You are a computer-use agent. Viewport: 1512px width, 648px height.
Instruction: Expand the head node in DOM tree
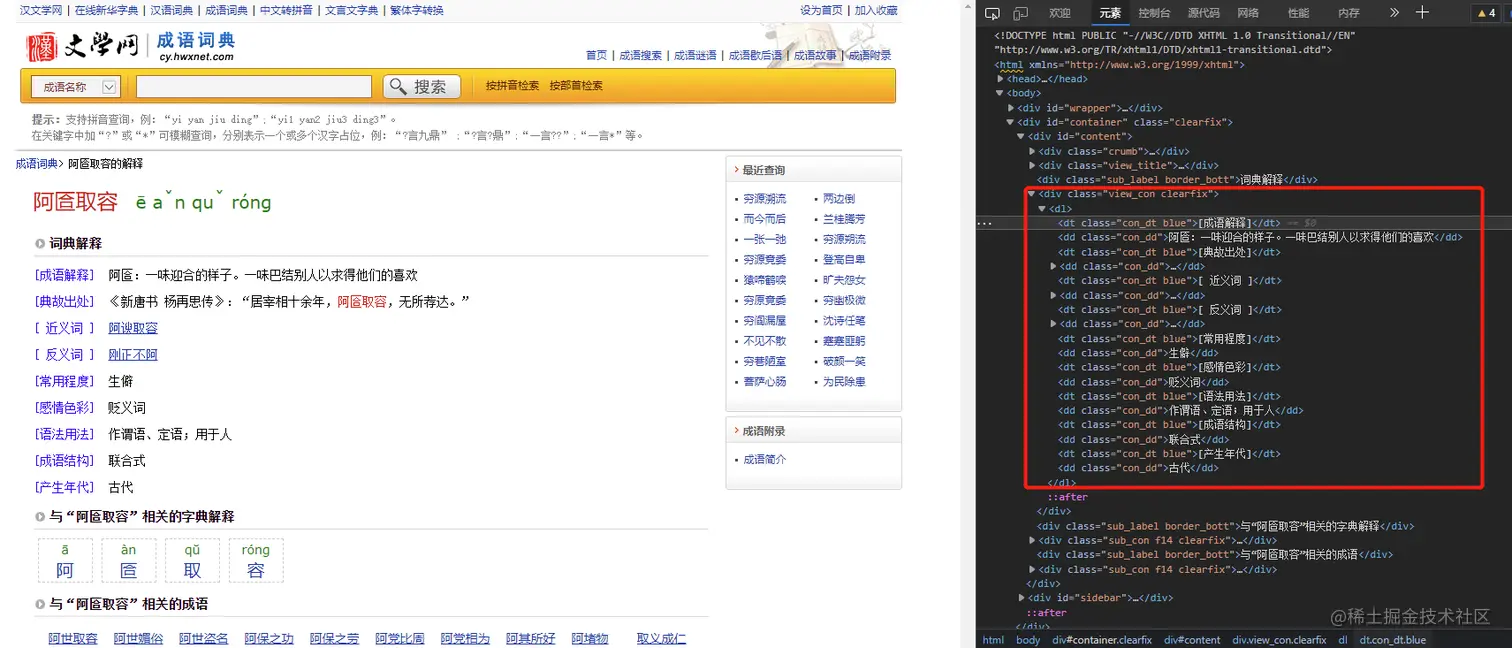tap(1001, 79)
